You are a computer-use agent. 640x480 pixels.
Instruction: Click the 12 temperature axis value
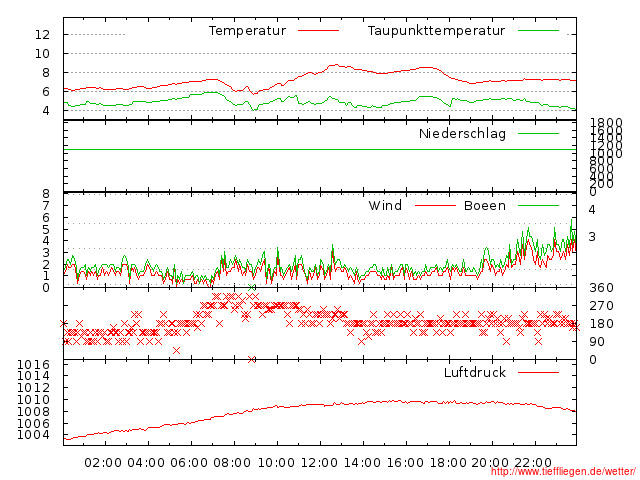pos(42,35)
